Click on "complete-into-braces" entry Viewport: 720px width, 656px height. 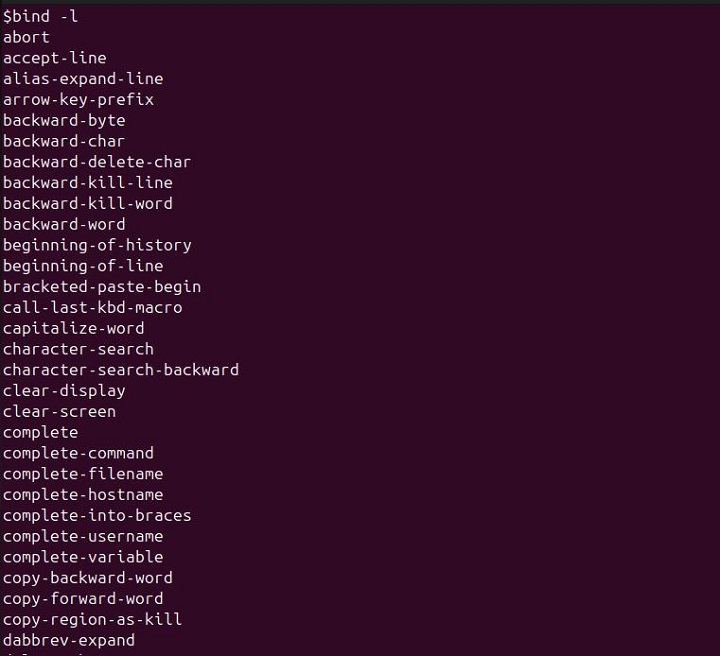[97, 516]
